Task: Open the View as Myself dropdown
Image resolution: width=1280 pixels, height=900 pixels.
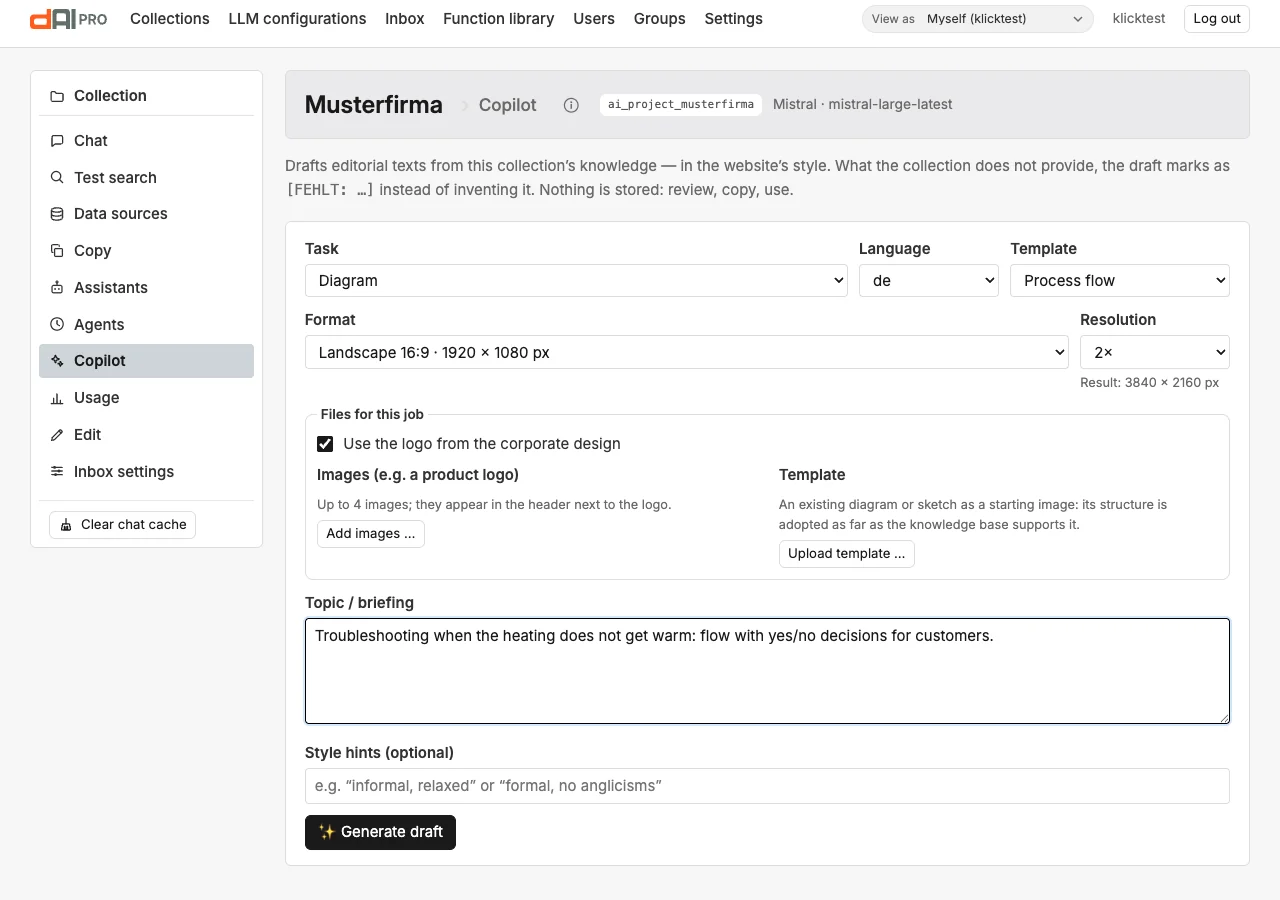Action: pyautogui.click(x=977, y=19)
